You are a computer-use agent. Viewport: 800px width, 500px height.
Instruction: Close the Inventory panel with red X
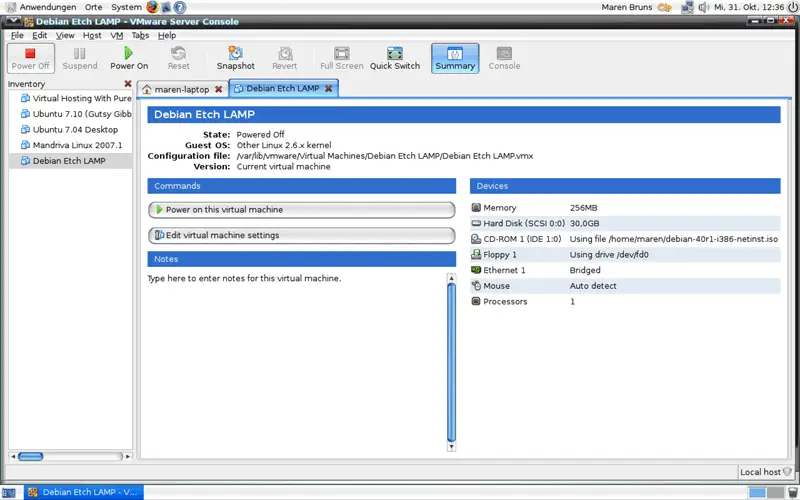click(128, 84)
